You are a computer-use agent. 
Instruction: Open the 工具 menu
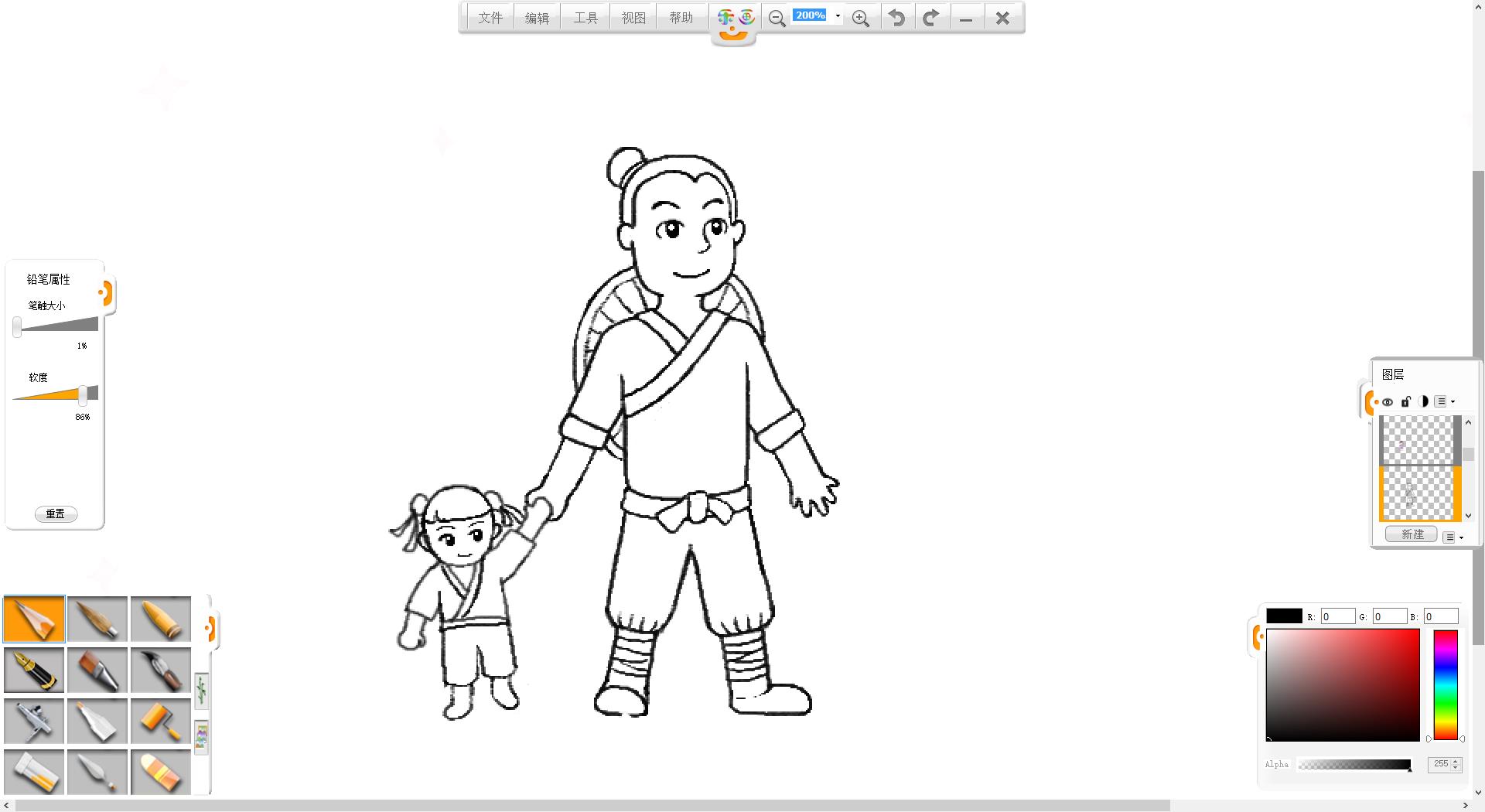click(585, 18)
